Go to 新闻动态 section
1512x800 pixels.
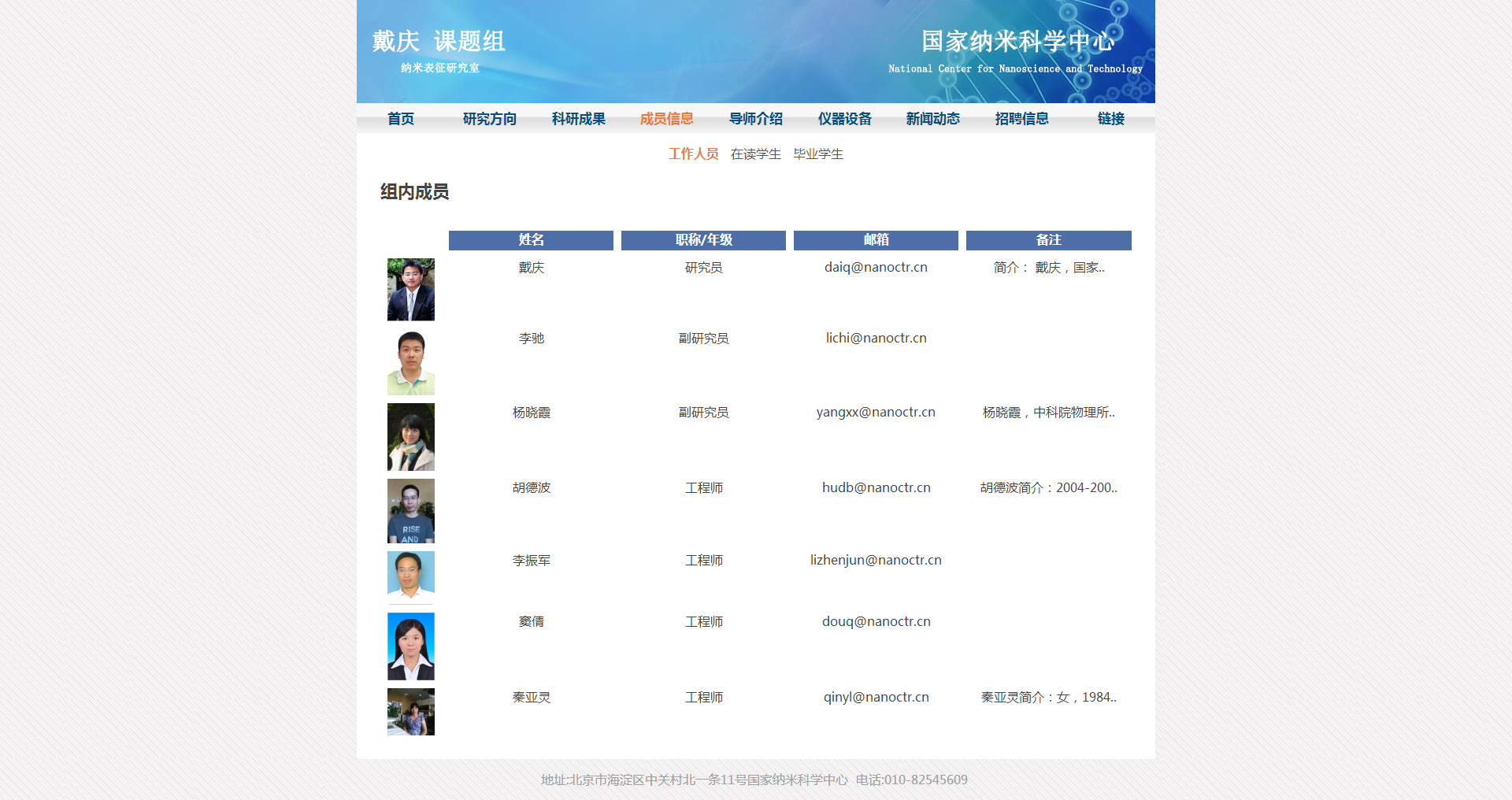pyautogui.click(x=933, y=119)
